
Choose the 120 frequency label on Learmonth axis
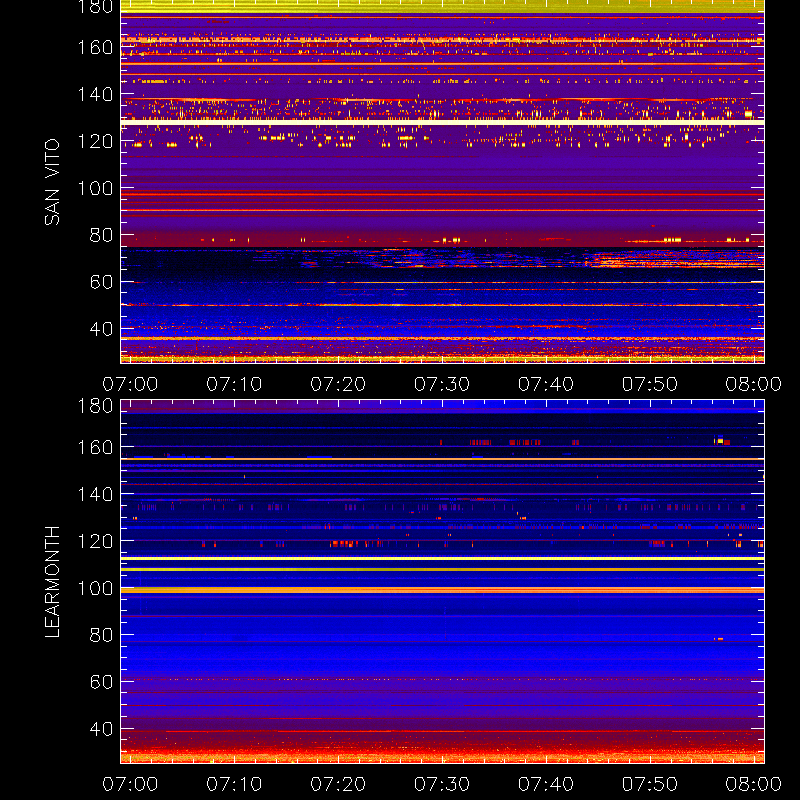coord(95,541)
